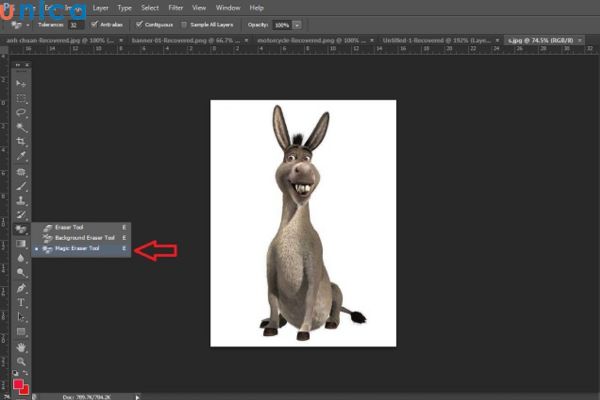Open the foreground color swatch
Screen dimensions: 600x400
coord(18,384)
